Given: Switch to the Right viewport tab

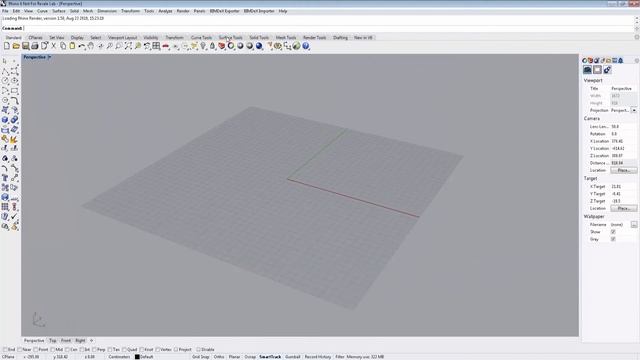Looking at the screenshot, I should 80,340.
